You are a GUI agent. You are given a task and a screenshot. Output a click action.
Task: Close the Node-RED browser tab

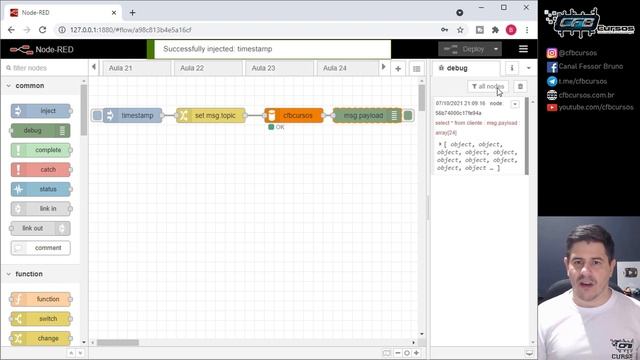[114, 13]
